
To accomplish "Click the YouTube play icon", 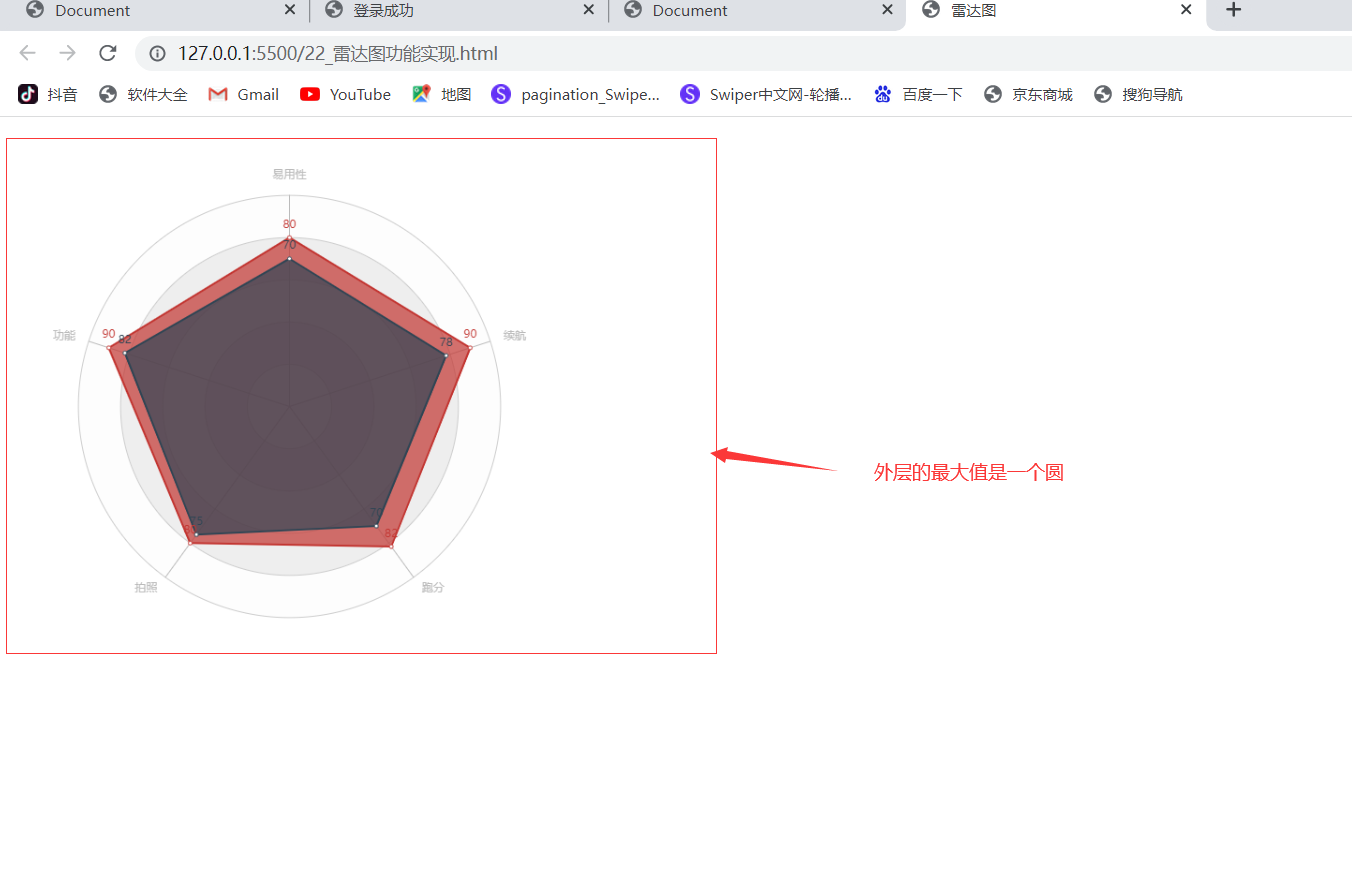I will tap(310, 94).
